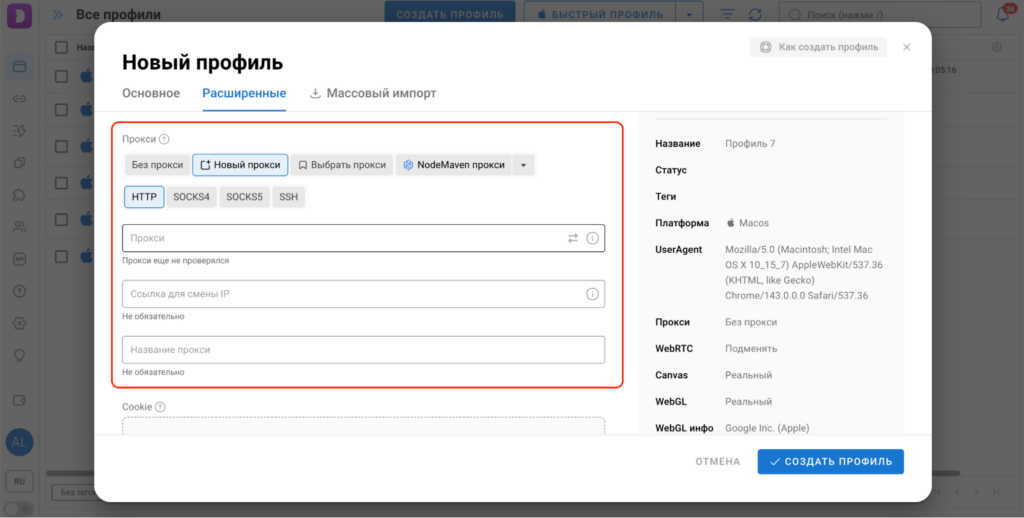Choose the Без прокси option

157,165
